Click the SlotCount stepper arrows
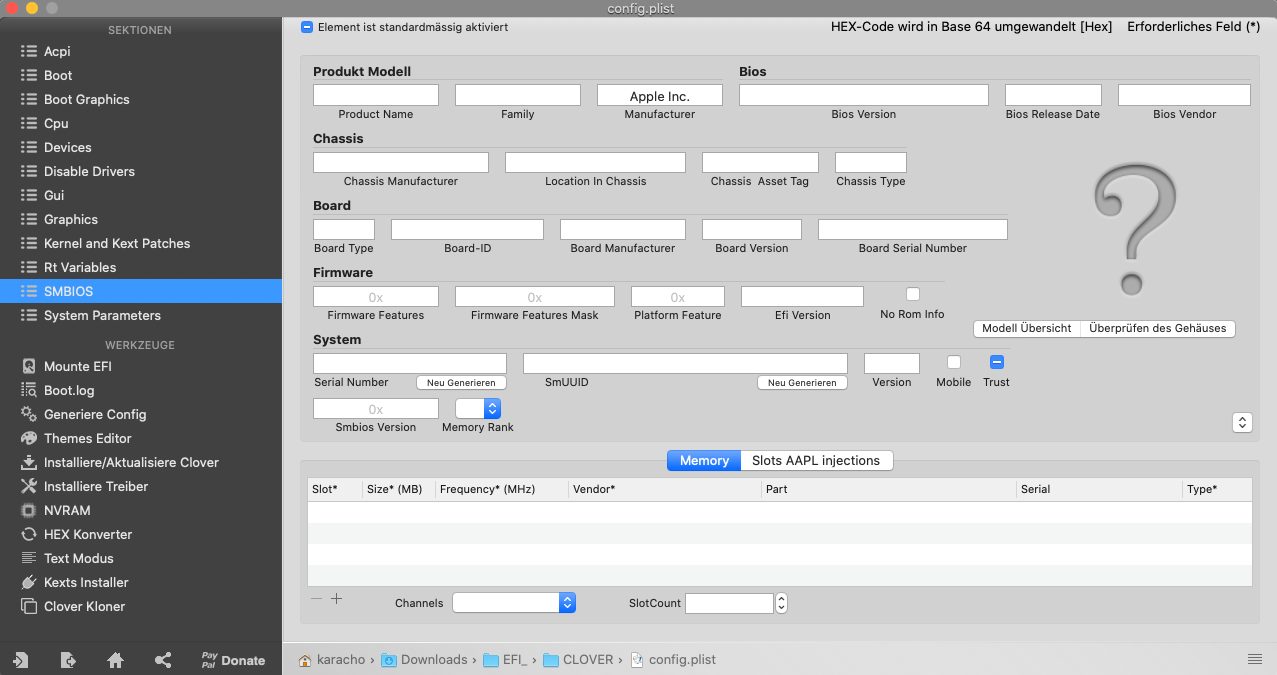 click(x=781, y=603)
